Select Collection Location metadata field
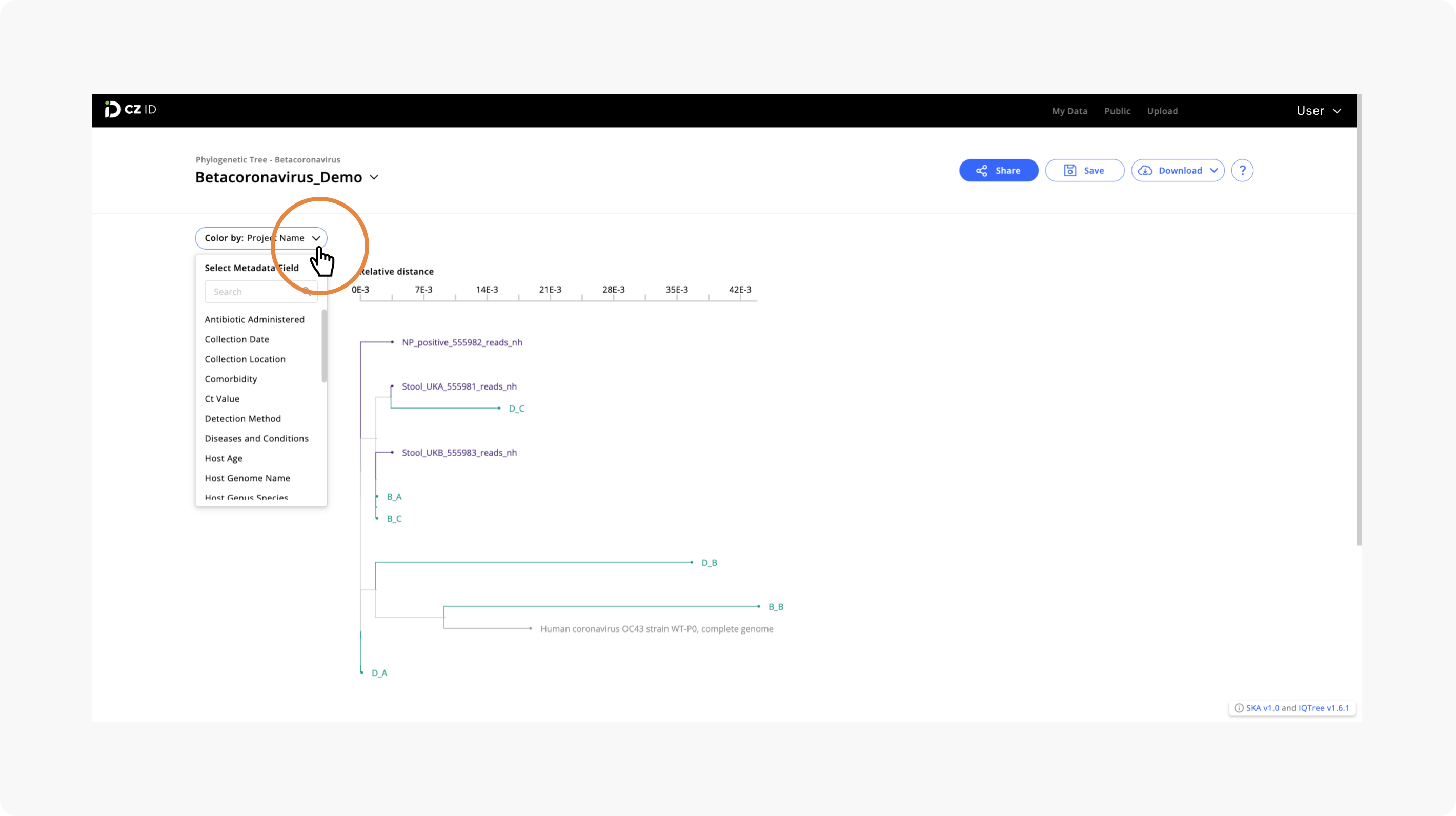The width and height of the screenshot is (1456, 816). 245,359
